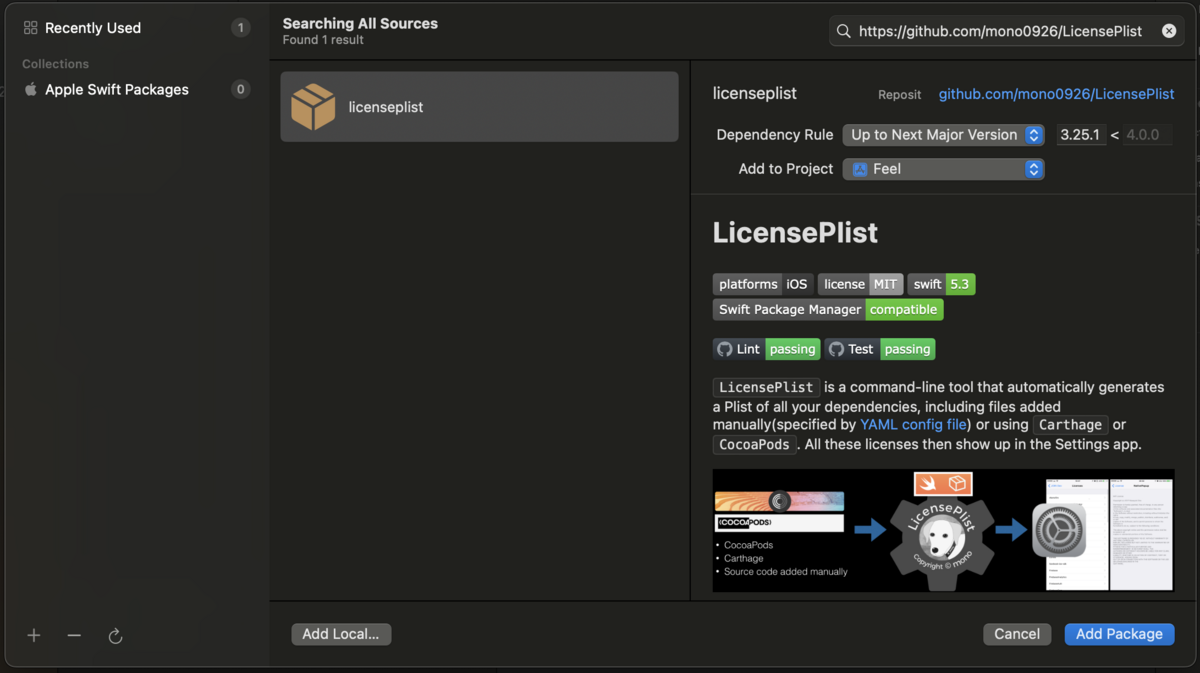This screenshot has width=1200, height=673.
Task: Click the 'Found 1 result' text
Action: [323, 40]
